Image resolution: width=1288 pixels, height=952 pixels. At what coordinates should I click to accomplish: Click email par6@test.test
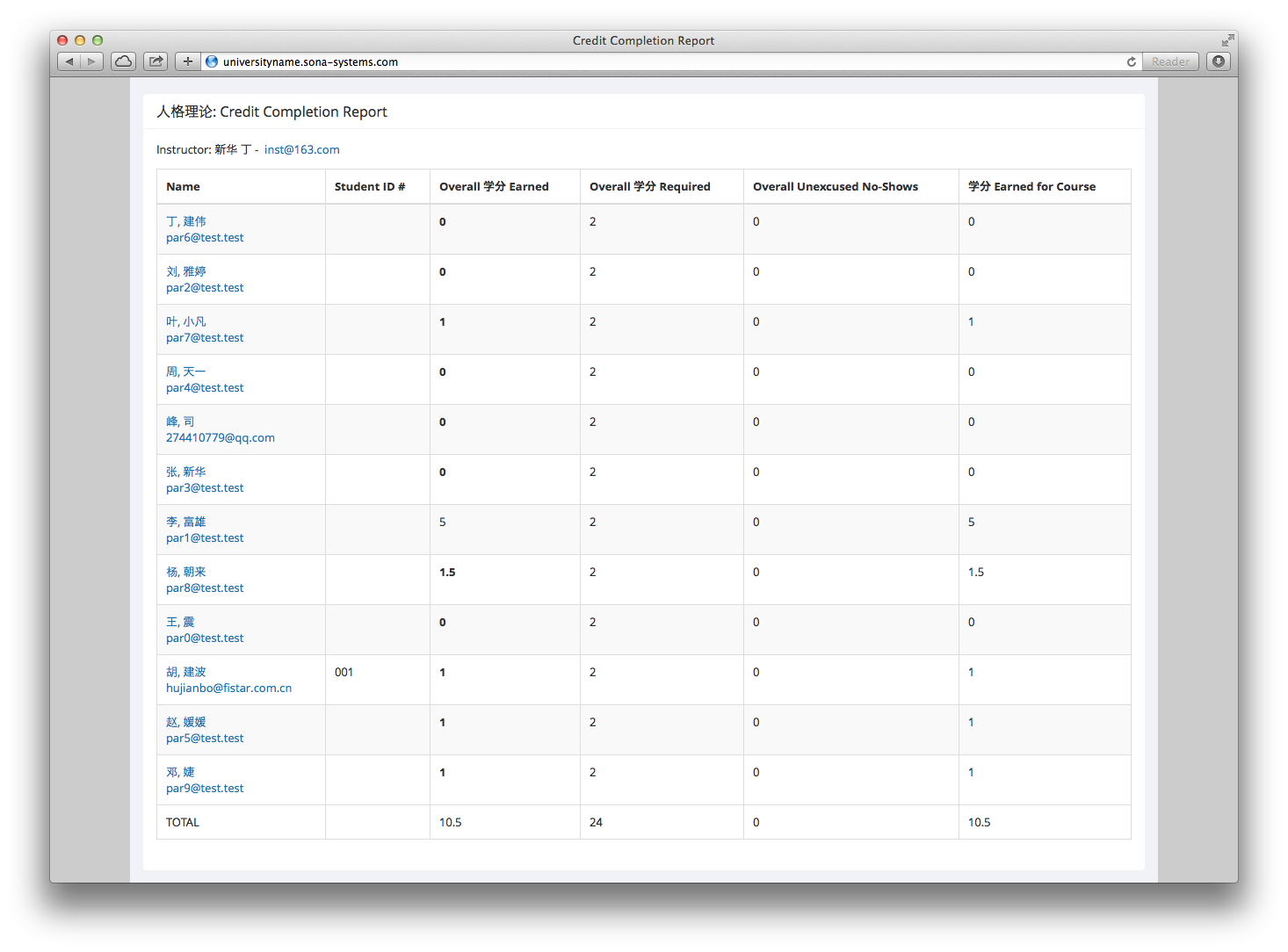pyautogui.click(x=205, y=237)
